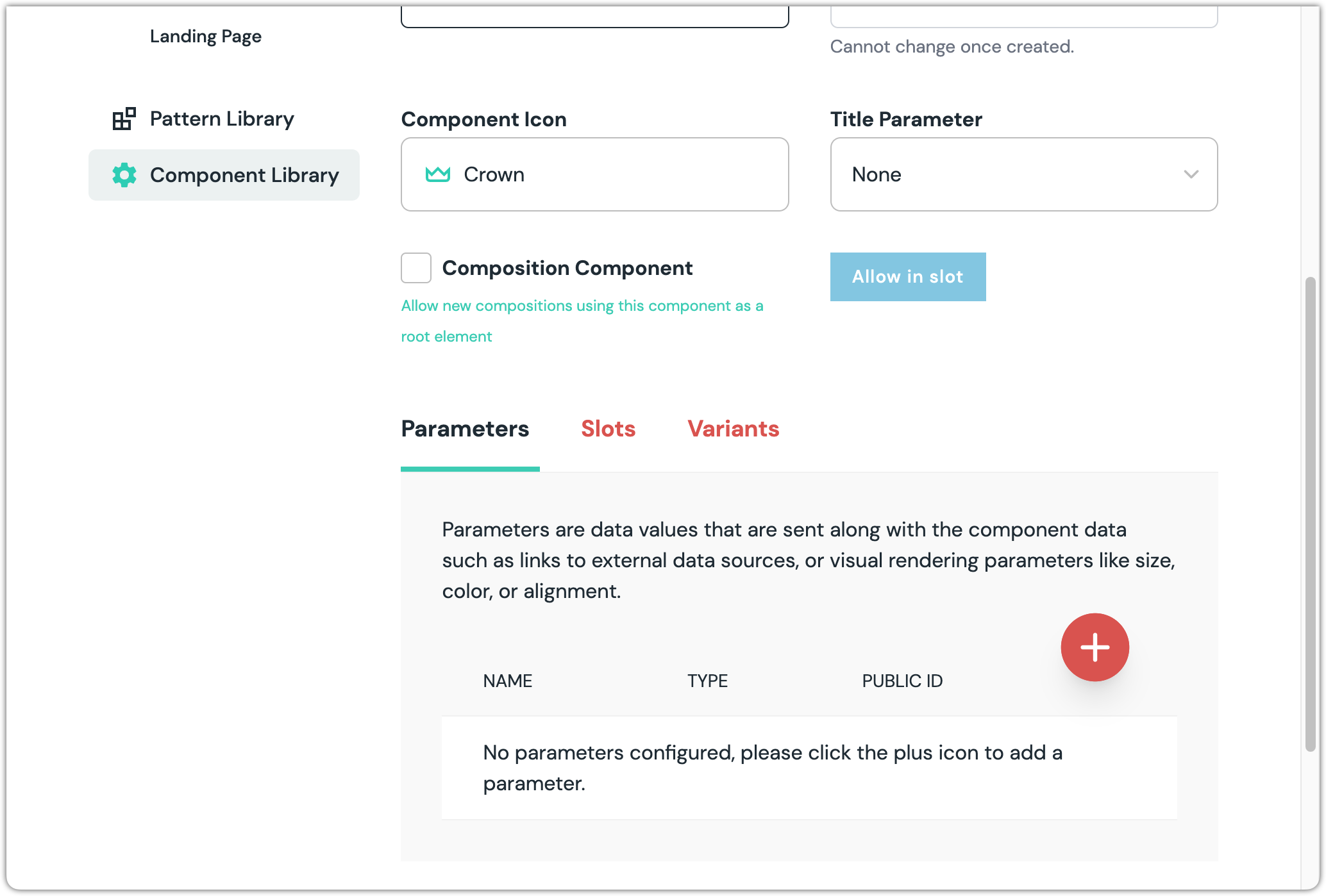
Task: Open Pattern Library from the sidebar
Action: click(222, 119)
